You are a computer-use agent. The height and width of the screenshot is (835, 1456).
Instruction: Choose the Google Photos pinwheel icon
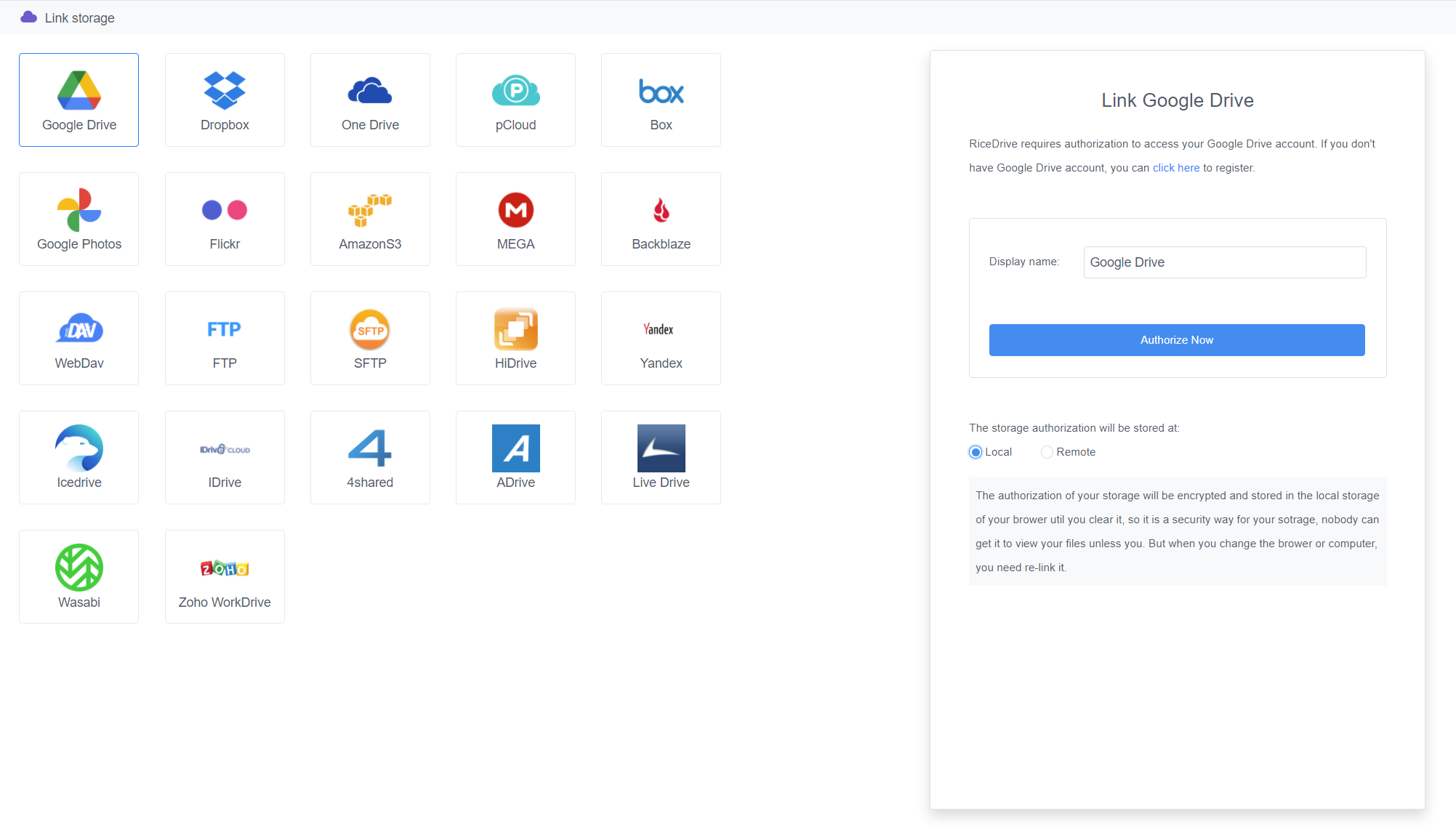(79, 209)
